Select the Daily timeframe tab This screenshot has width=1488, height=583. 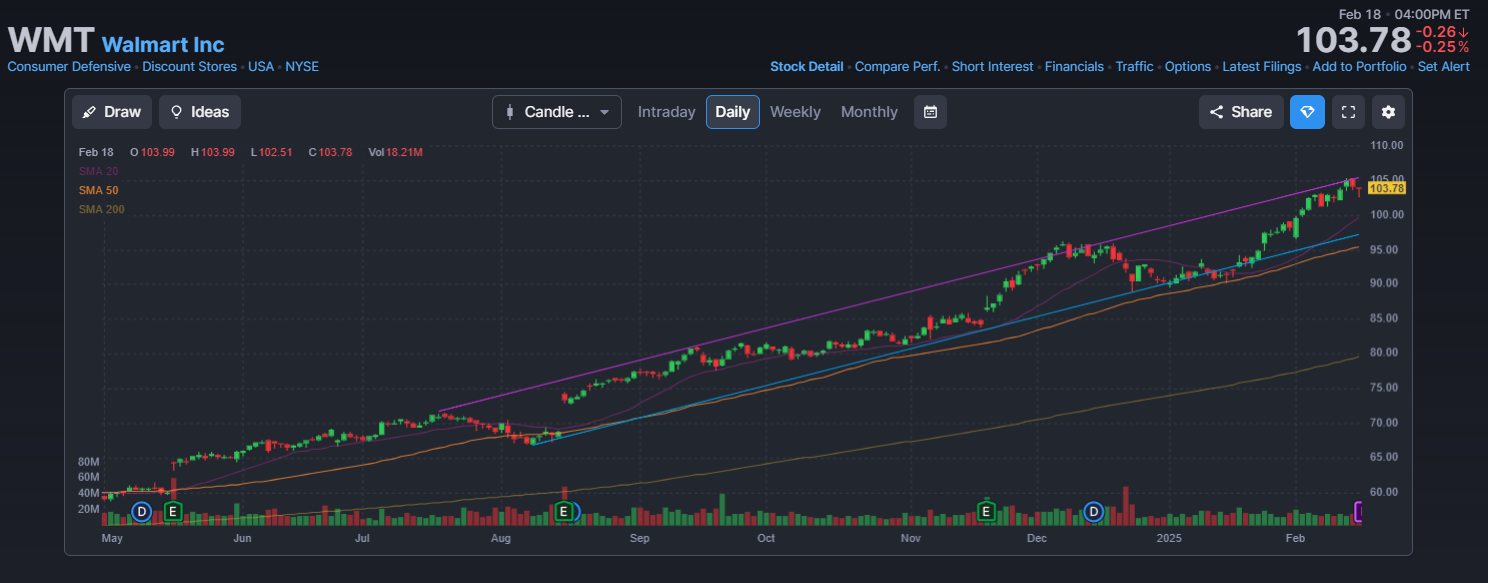point(733,112)
